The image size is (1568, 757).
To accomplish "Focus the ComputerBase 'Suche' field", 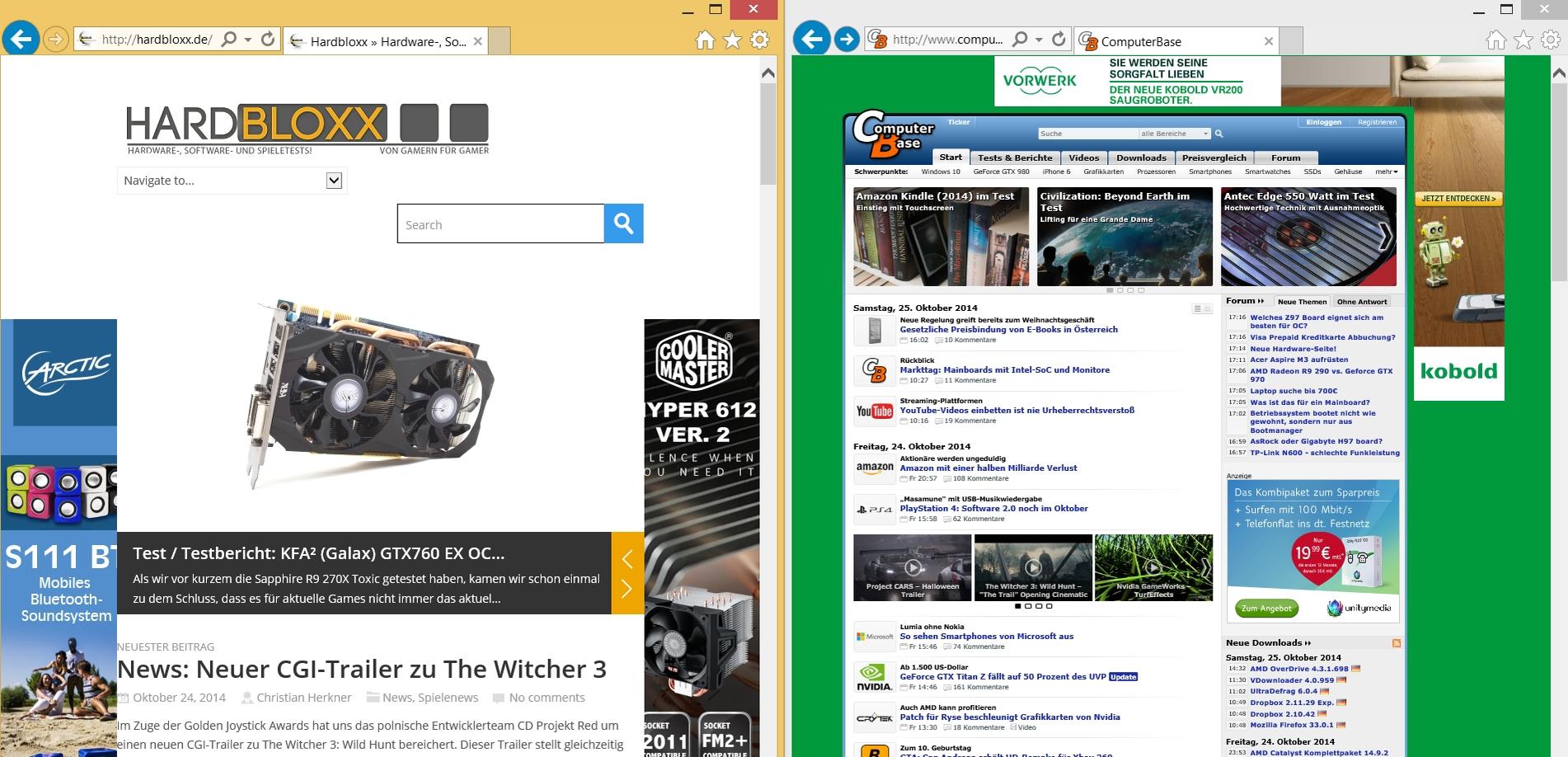I will pyautogui.click(x=1087, y=134).
